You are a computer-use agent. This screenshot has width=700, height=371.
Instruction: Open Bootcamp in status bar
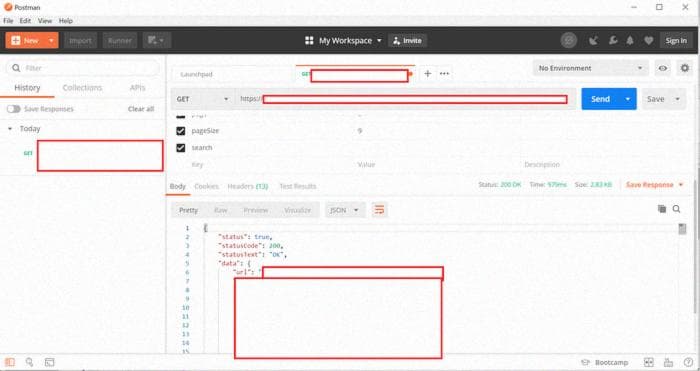605,363
